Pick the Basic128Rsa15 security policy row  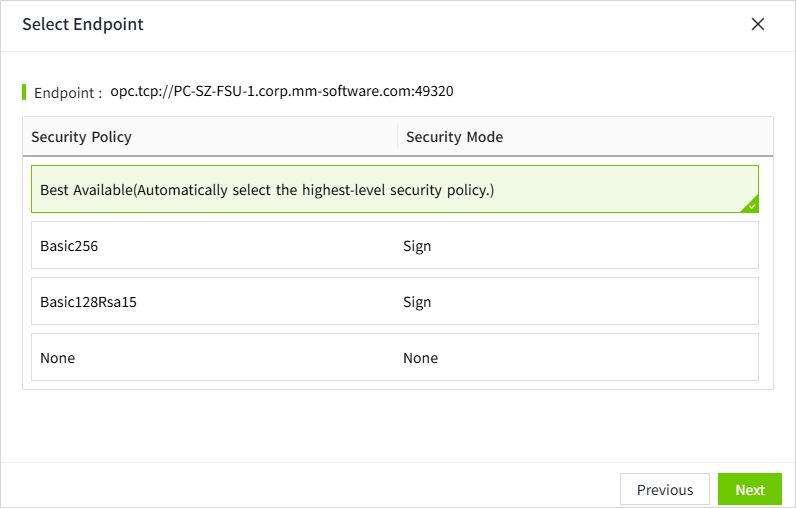click(394, 302)
